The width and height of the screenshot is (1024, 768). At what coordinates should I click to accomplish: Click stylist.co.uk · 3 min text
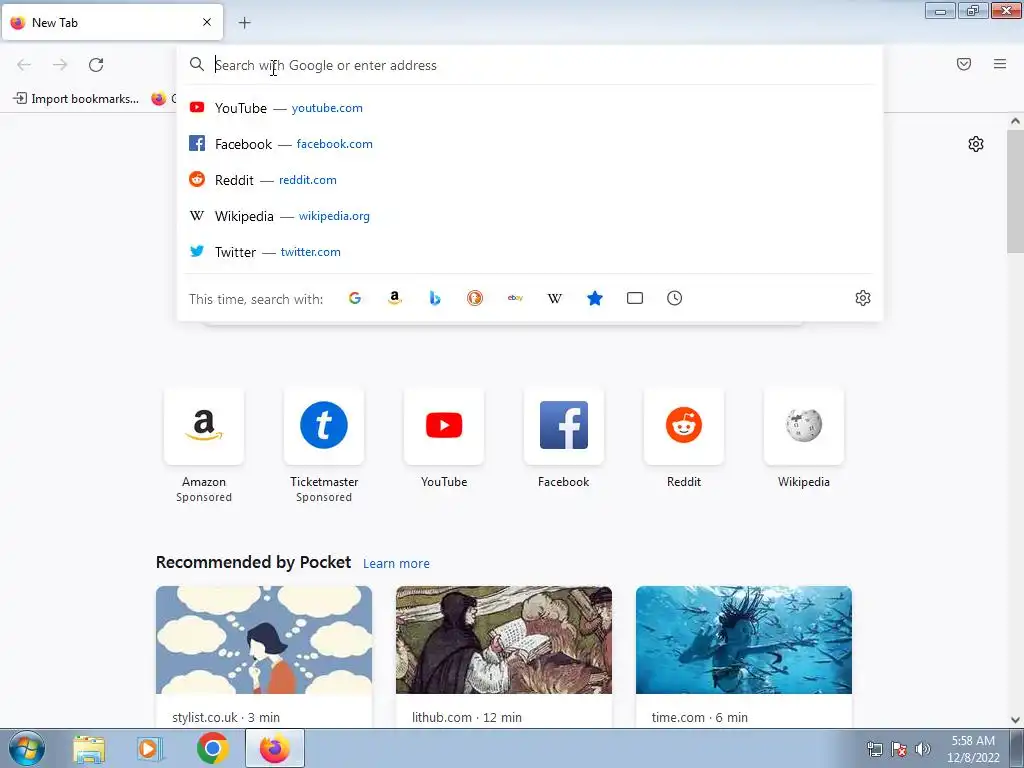click(x=226, y=718)
